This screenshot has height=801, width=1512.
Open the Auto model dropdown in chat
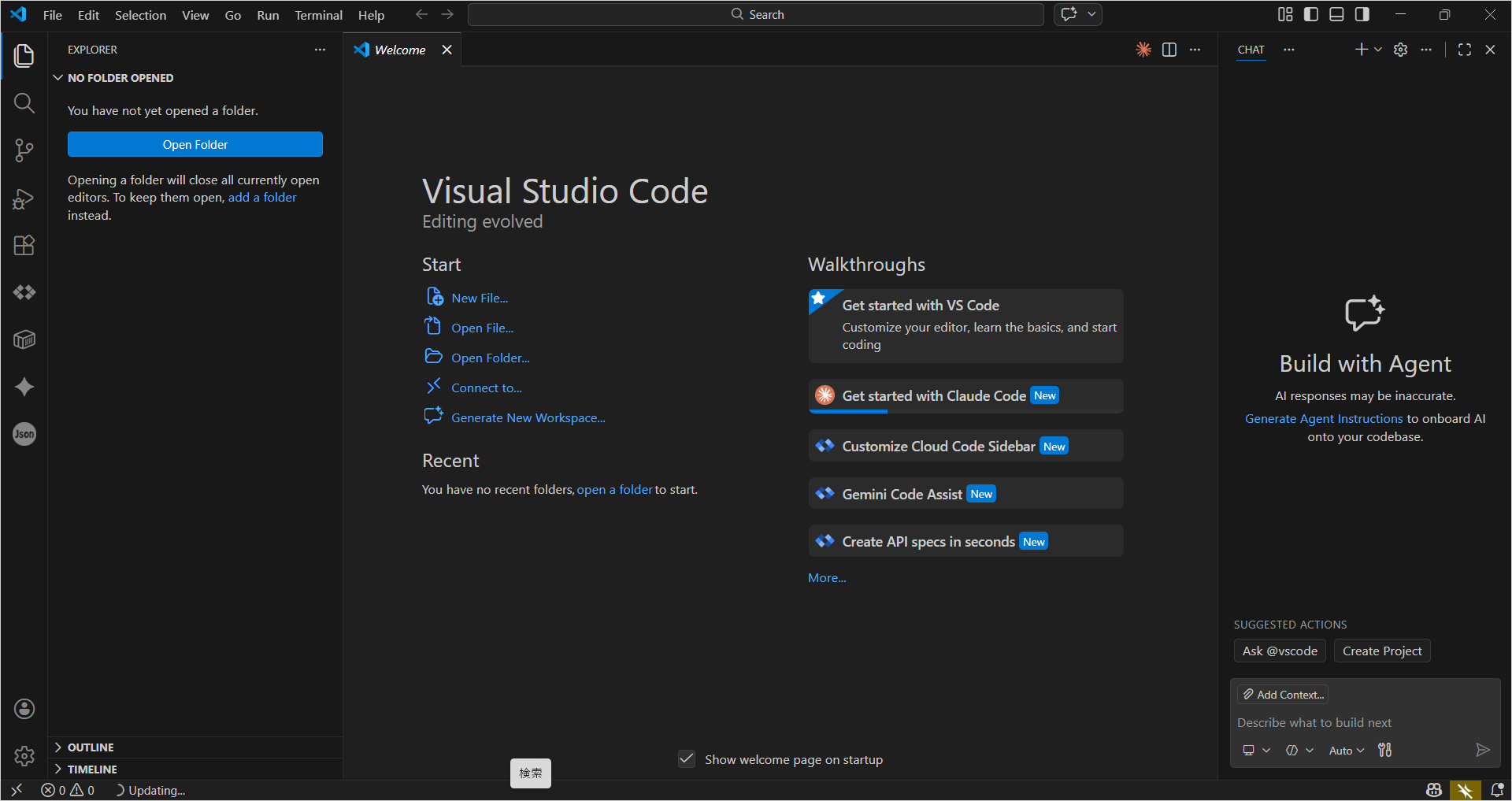coord(1345,750)
